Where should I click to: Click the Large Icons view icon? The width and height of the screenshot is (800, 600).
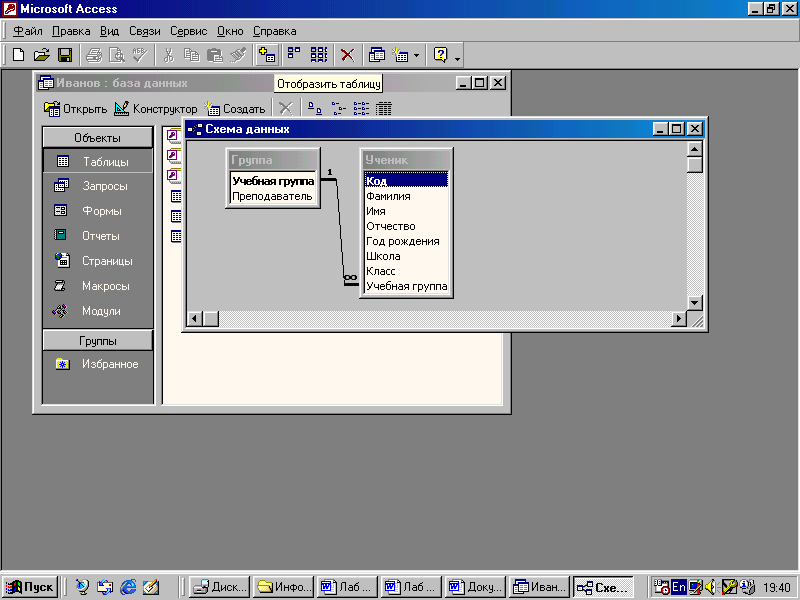click(x=315, y=108)
